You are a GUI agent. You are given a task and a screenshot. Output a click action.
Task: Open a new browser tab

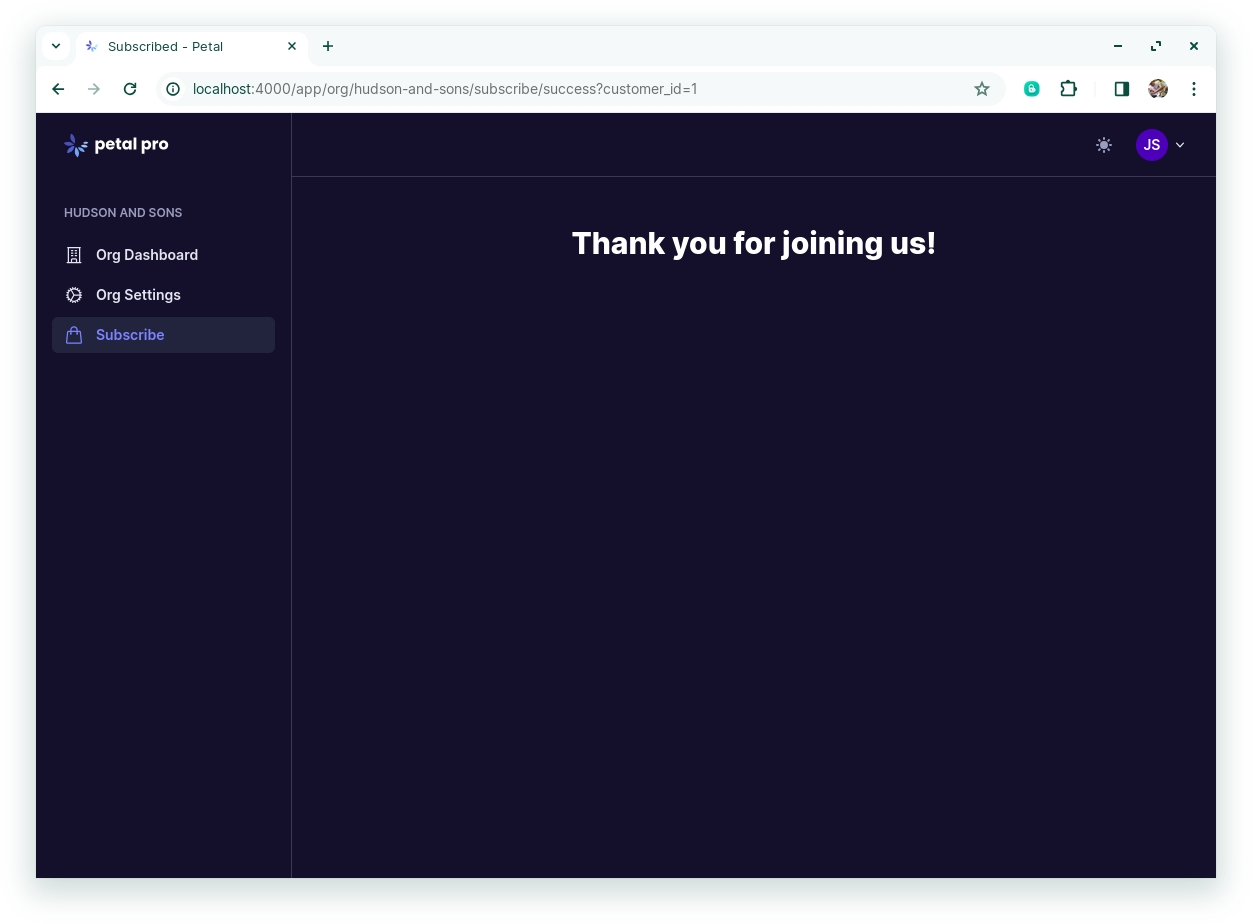328,46
